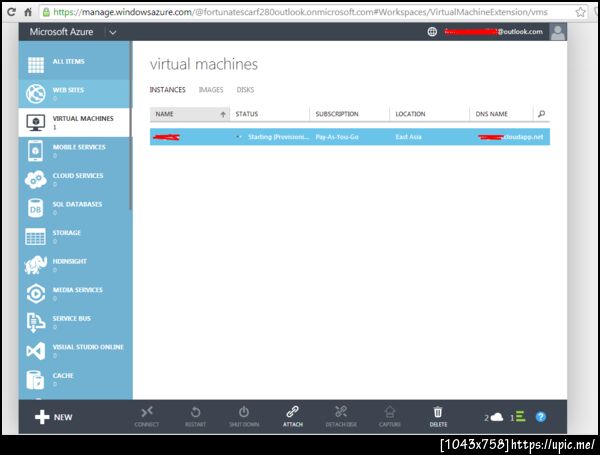This screenshot has width=600, height=455.
Task: Open the cloud operations notification icon
Action: 497,417
